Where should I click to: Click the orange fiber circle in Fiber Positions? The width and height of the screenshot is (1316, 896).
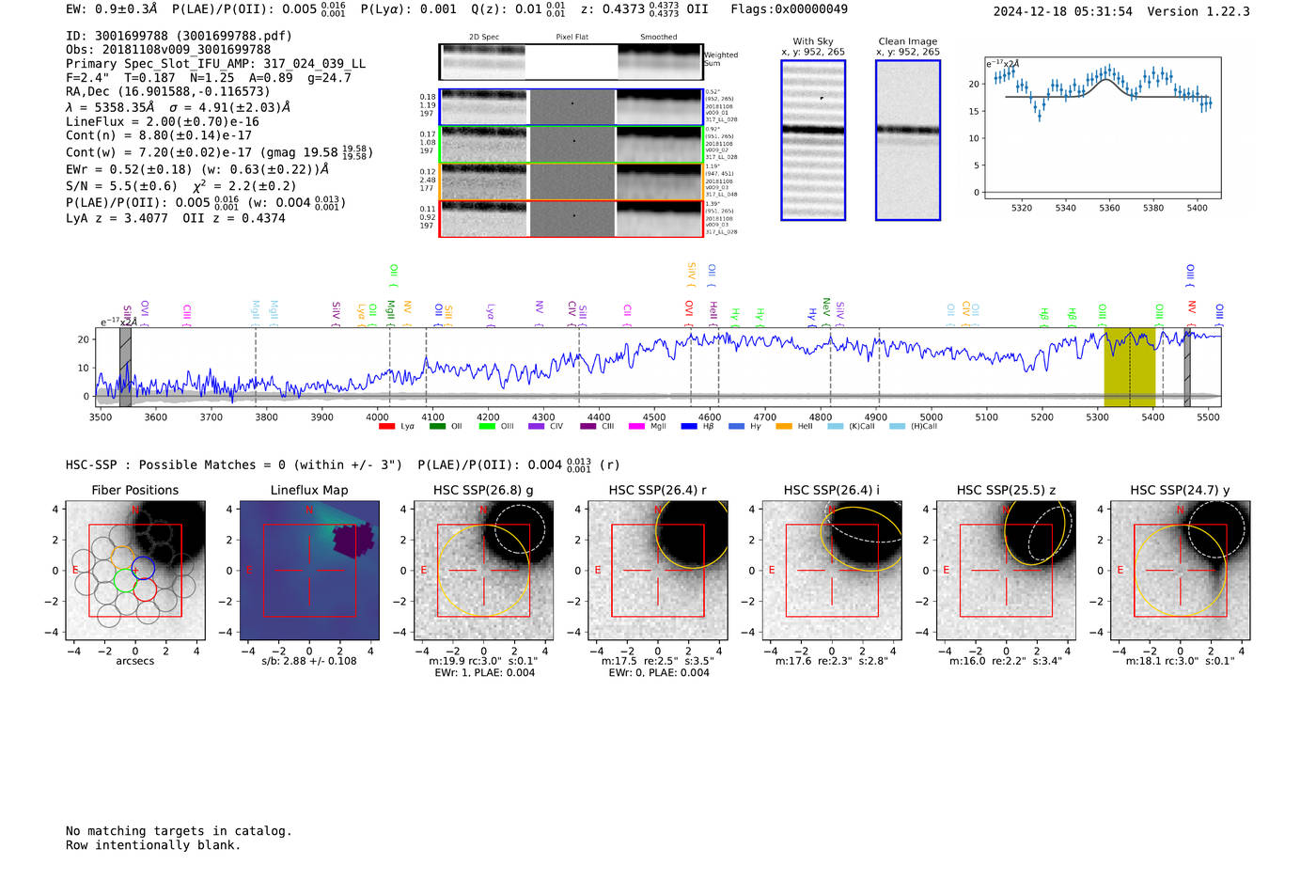click(122, 558)
